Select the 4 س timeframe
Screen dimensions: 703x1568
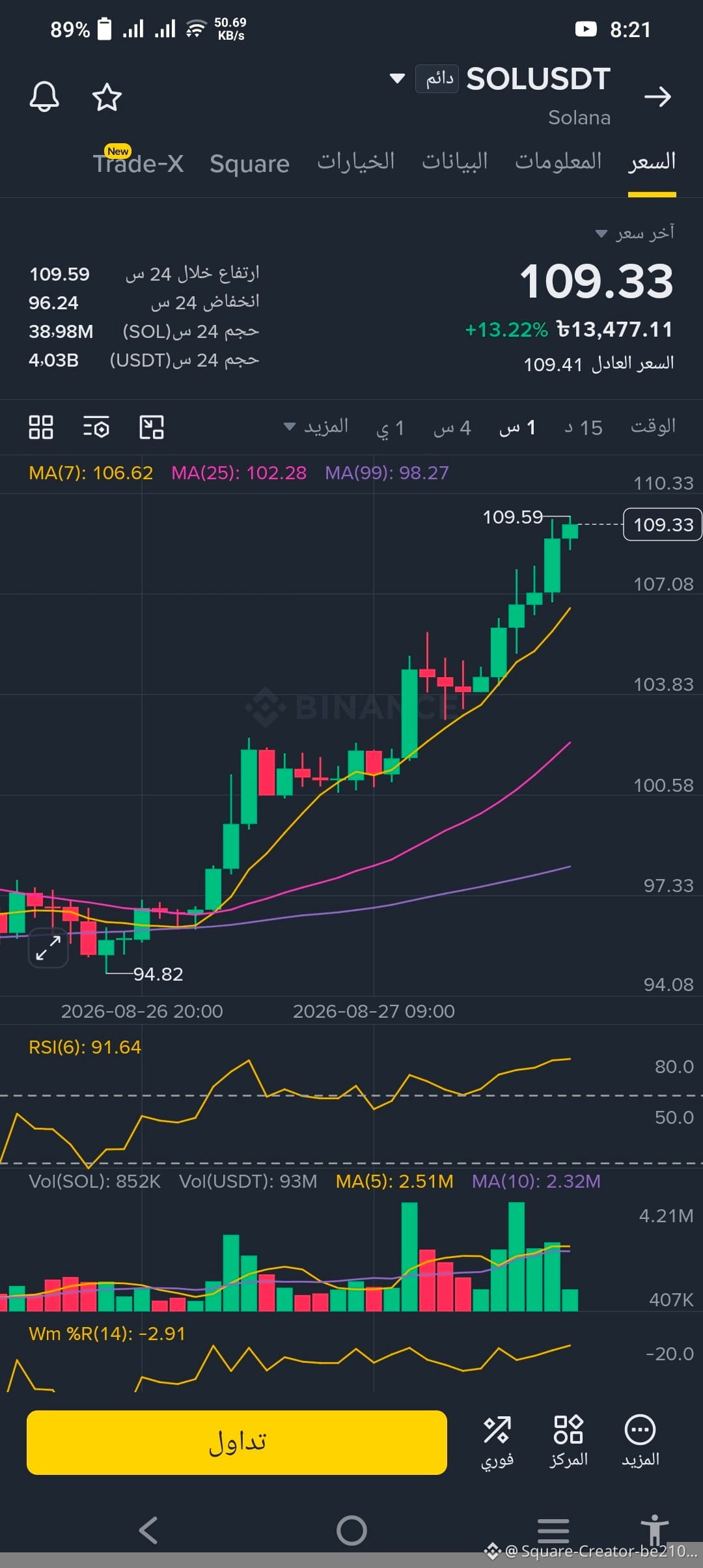[452, 428]
